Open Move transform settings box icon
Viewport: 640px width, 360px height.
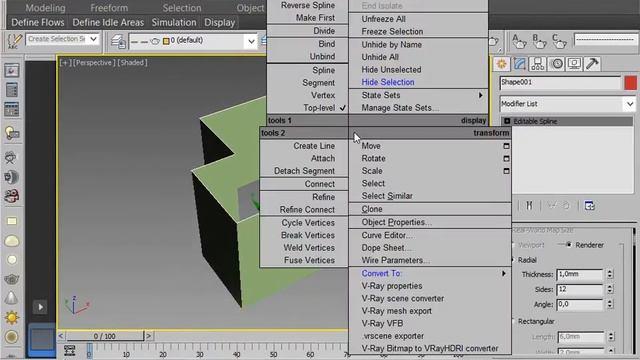tap(506, 146)
